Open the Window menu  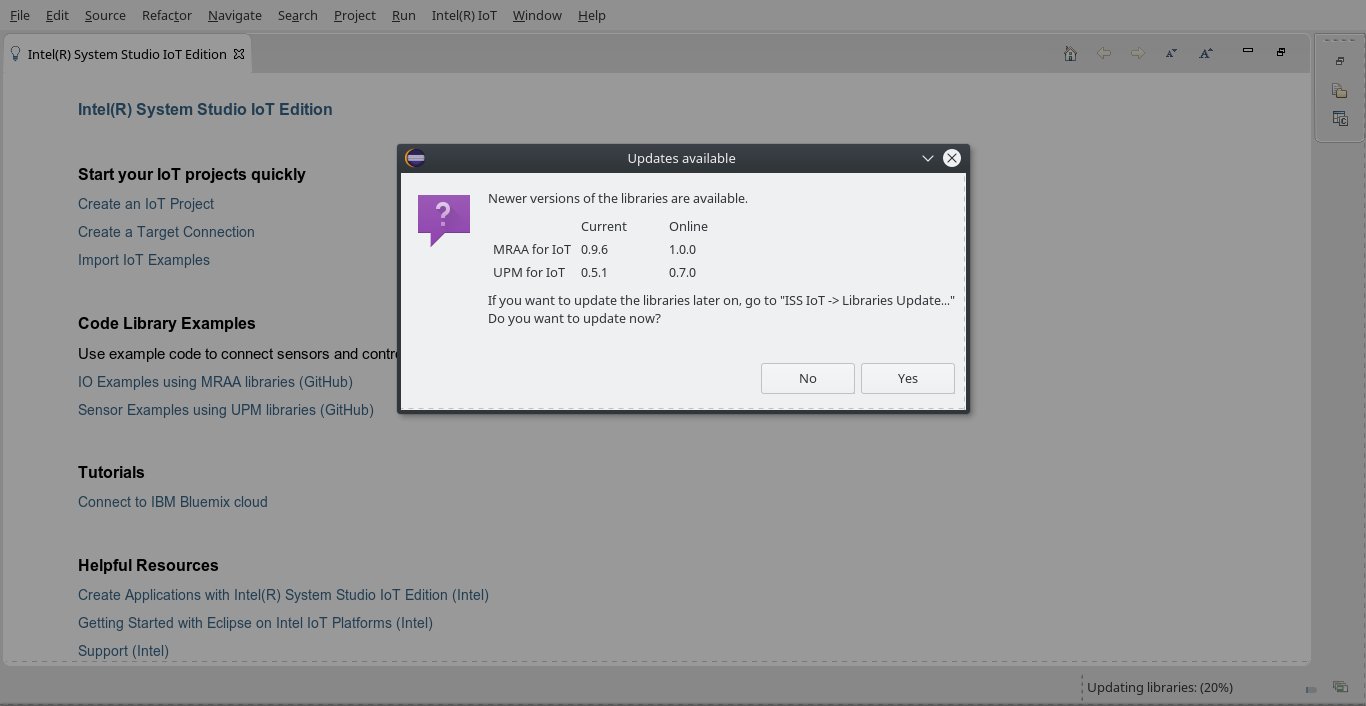(x=537, y=15)
